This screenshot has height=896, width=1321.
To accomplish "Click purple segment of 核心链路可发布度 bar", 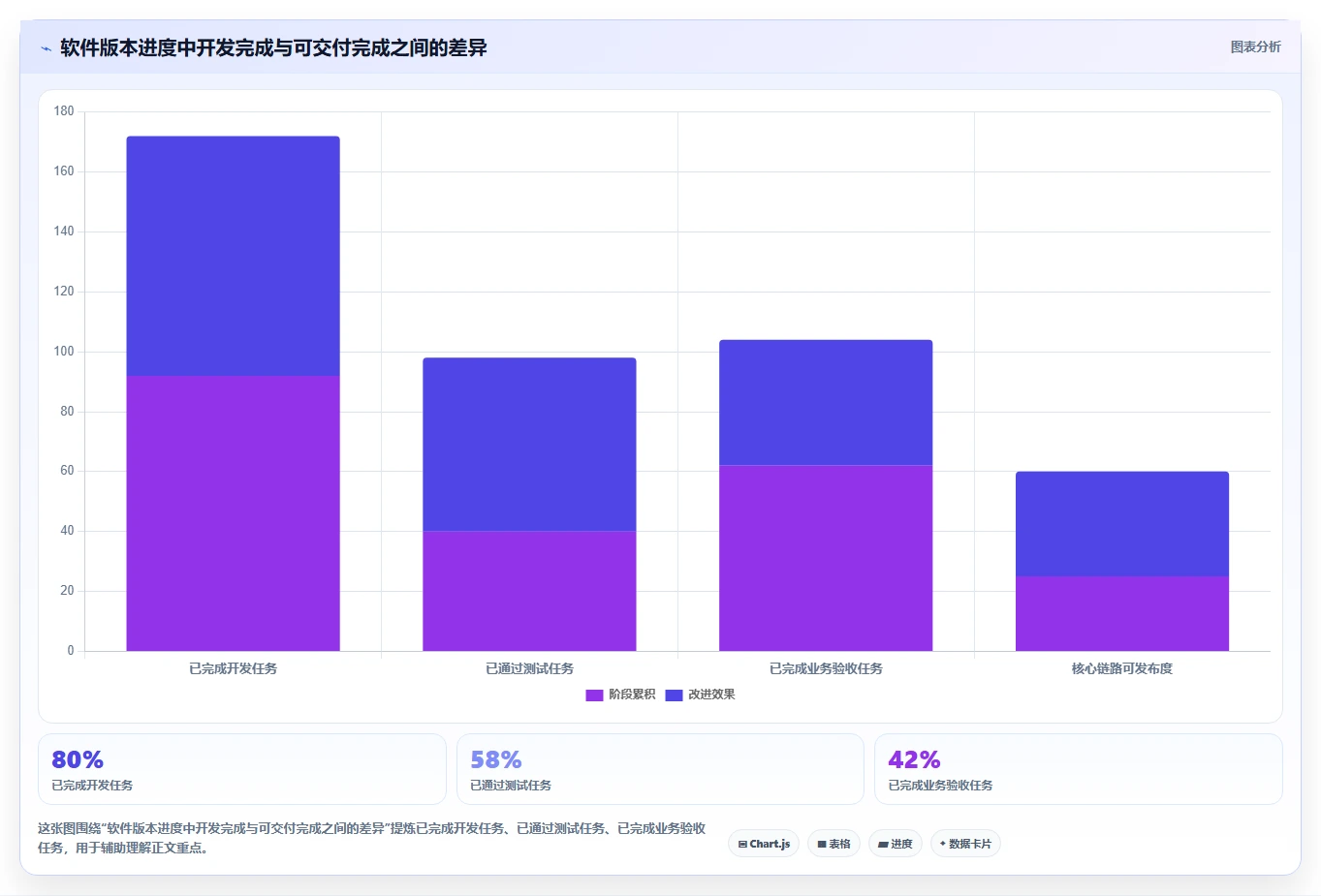I will [1122, 613].
